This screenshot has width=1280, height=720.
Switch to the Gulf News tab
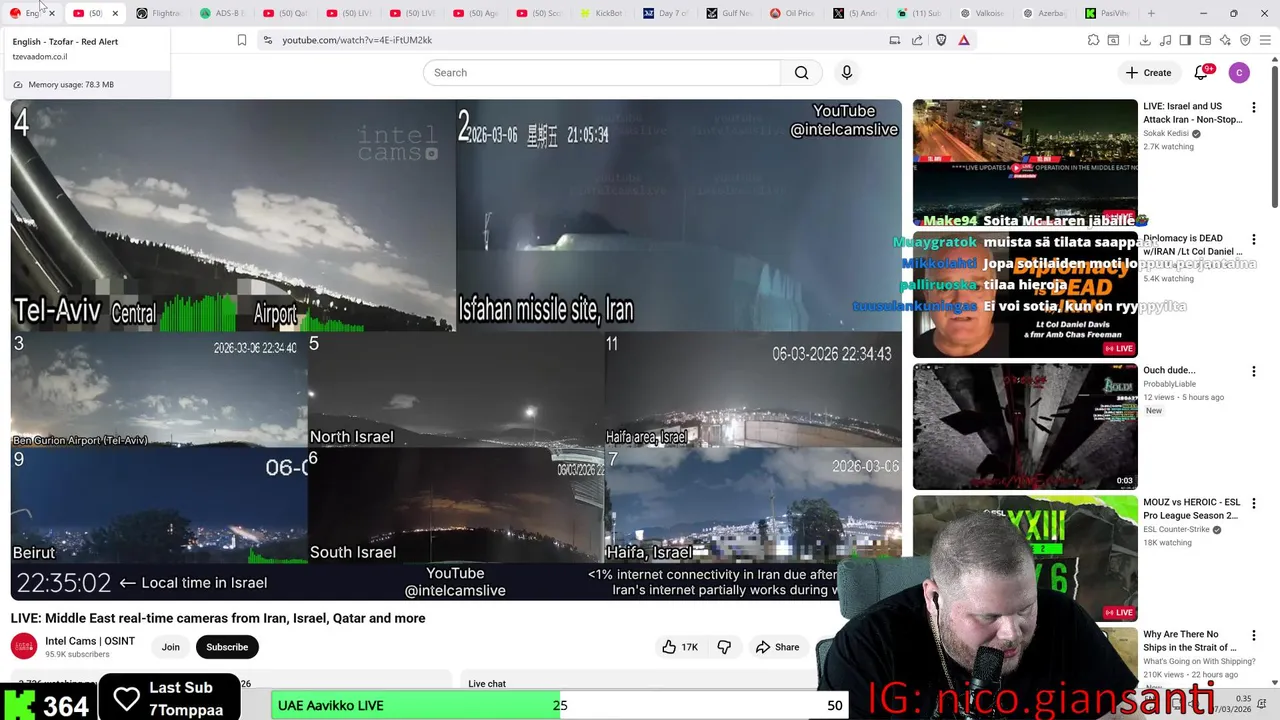pos(728,13)
